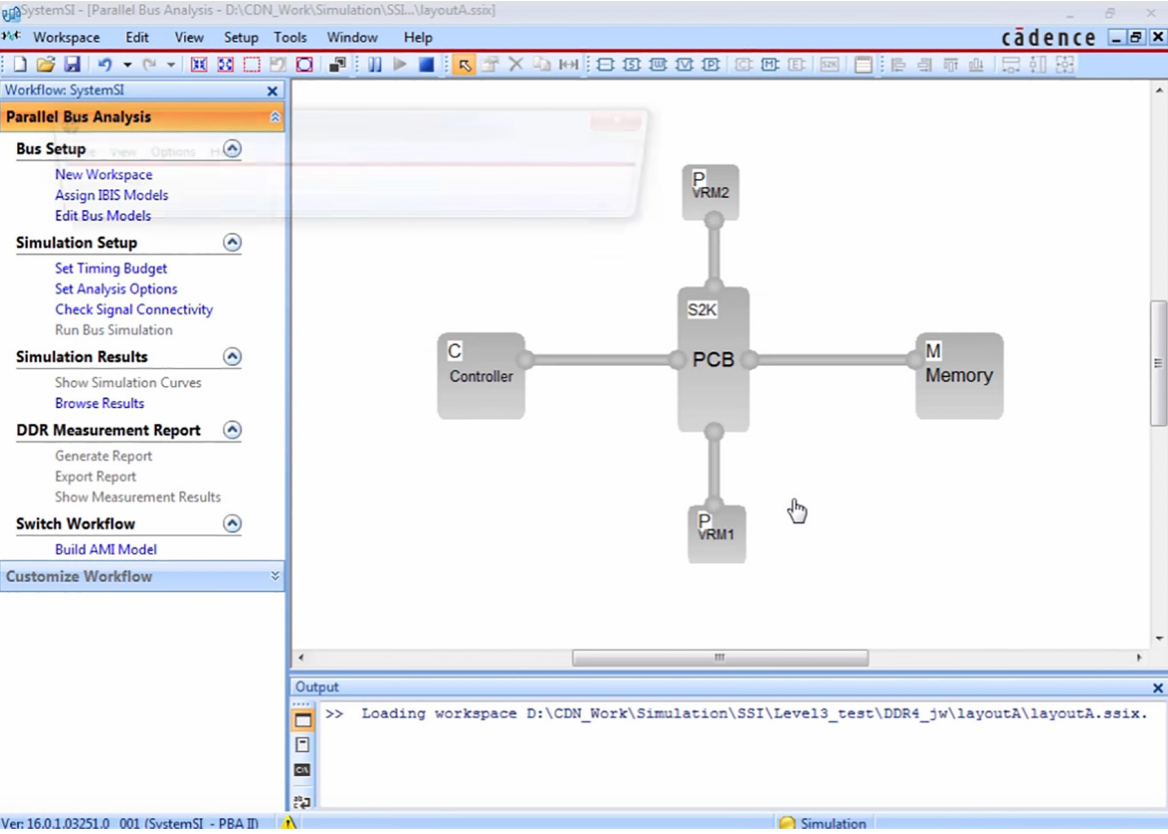Screen dimensions: 1168x834
Task: Click the Redo arrow icon
Action: pyautogui.click(x=150, y=65)
